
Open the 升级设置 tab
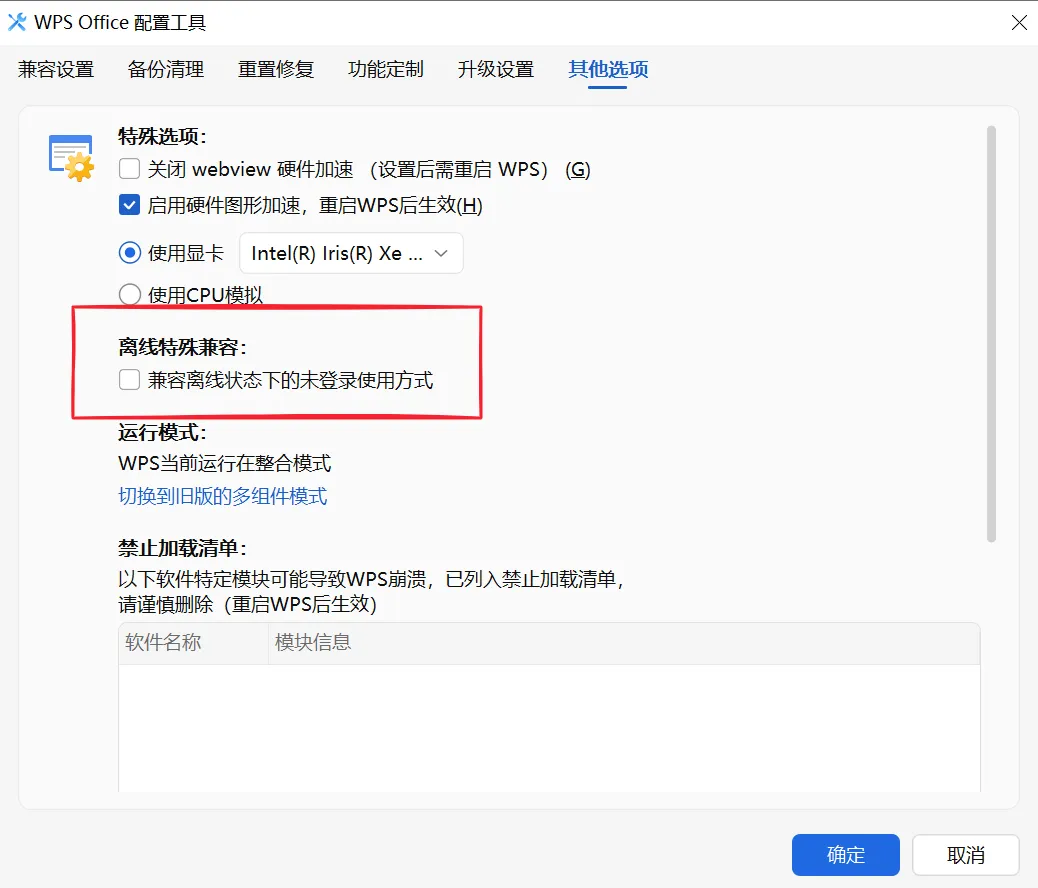(495, 69)
